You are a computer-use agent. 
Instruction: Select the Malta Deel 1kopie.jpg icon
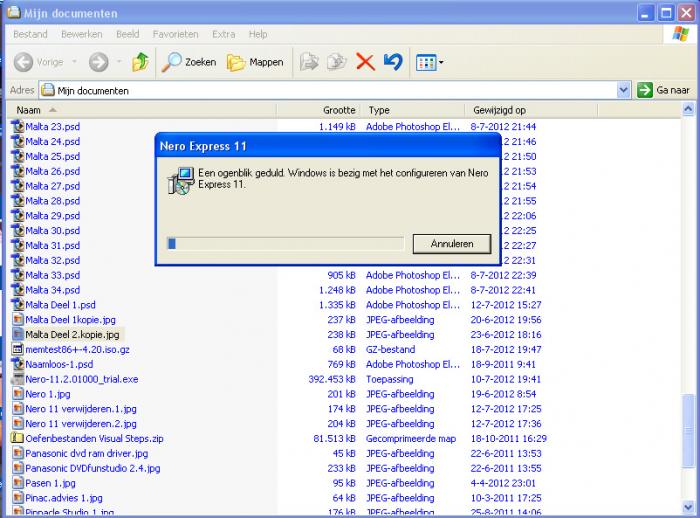click(x=18, y=320)
